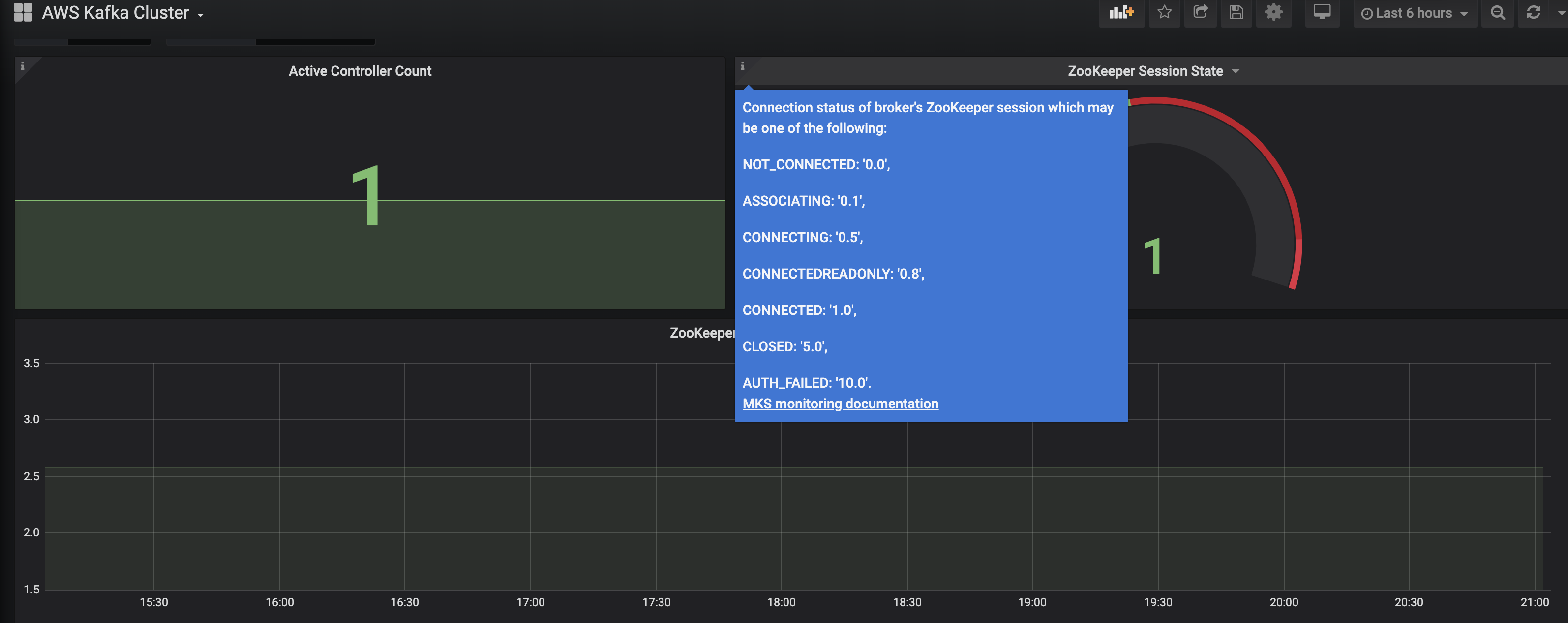Open the Grafana apps grid icon
This screenshot has height=623, width=1568.
point(23,12)
